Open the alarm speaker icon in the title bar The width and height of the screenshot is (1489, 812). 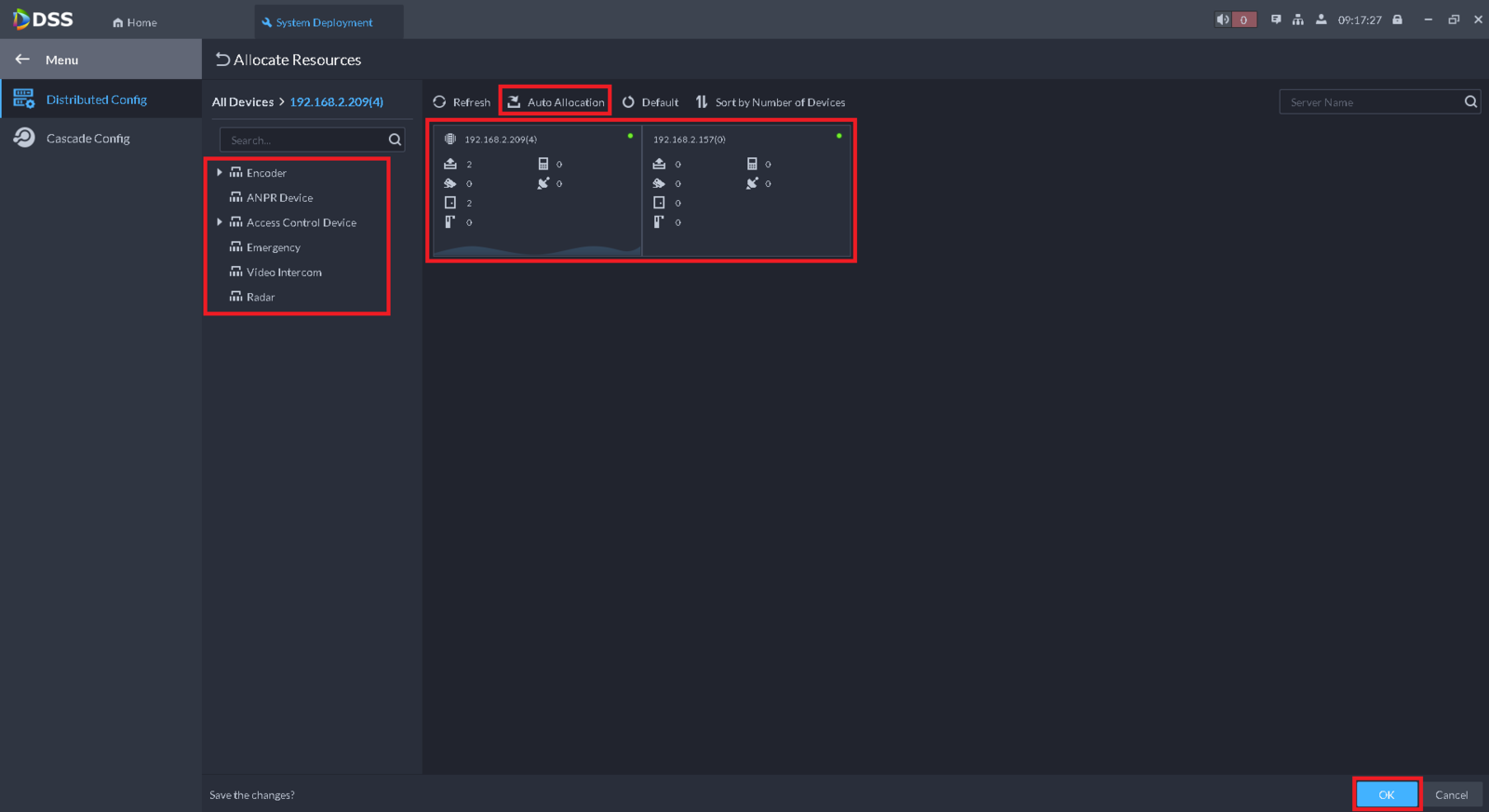[1223, 20]
